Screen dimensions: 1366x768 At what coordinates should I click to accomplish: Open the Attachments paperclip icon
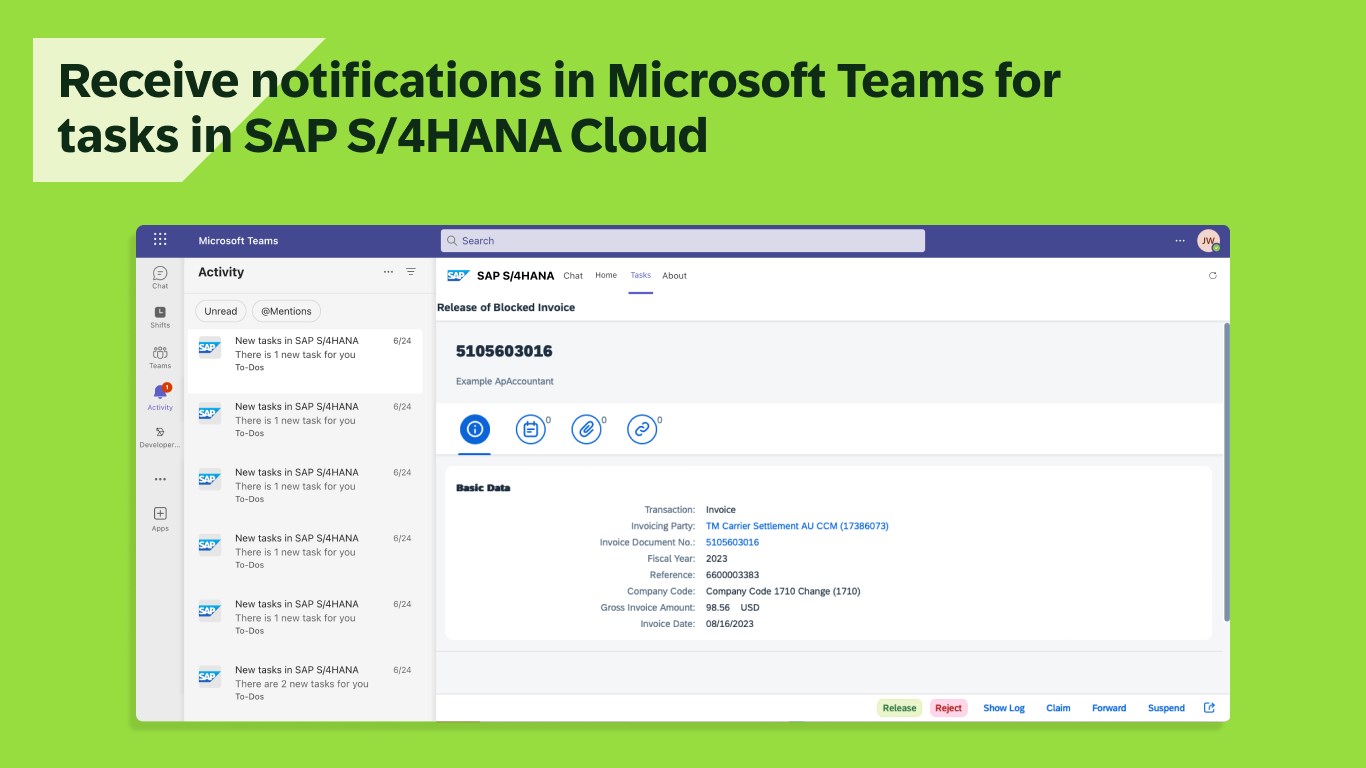587,429
